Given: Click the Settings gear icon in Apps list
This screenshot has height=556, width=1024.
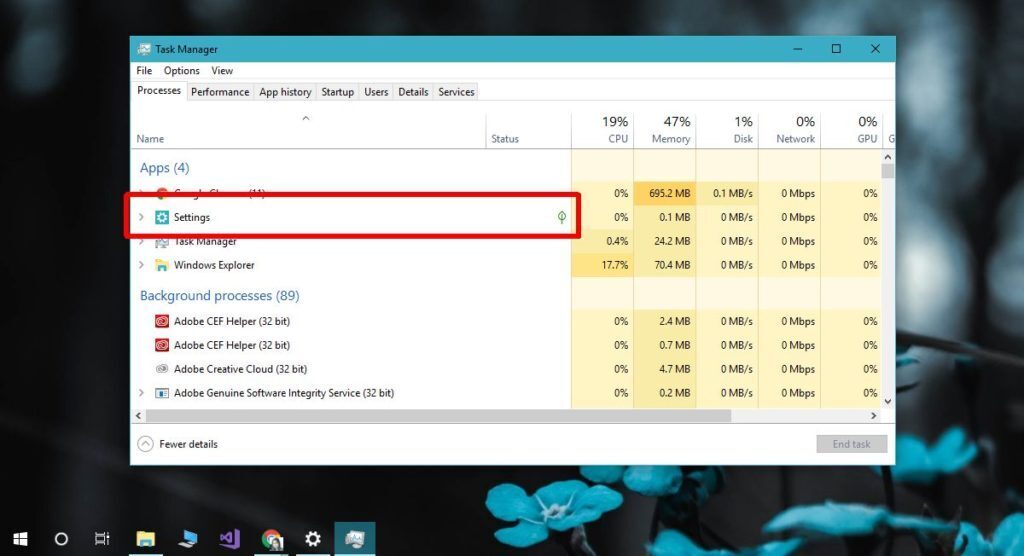Looking at the screenshot, I should click(161, 218).
